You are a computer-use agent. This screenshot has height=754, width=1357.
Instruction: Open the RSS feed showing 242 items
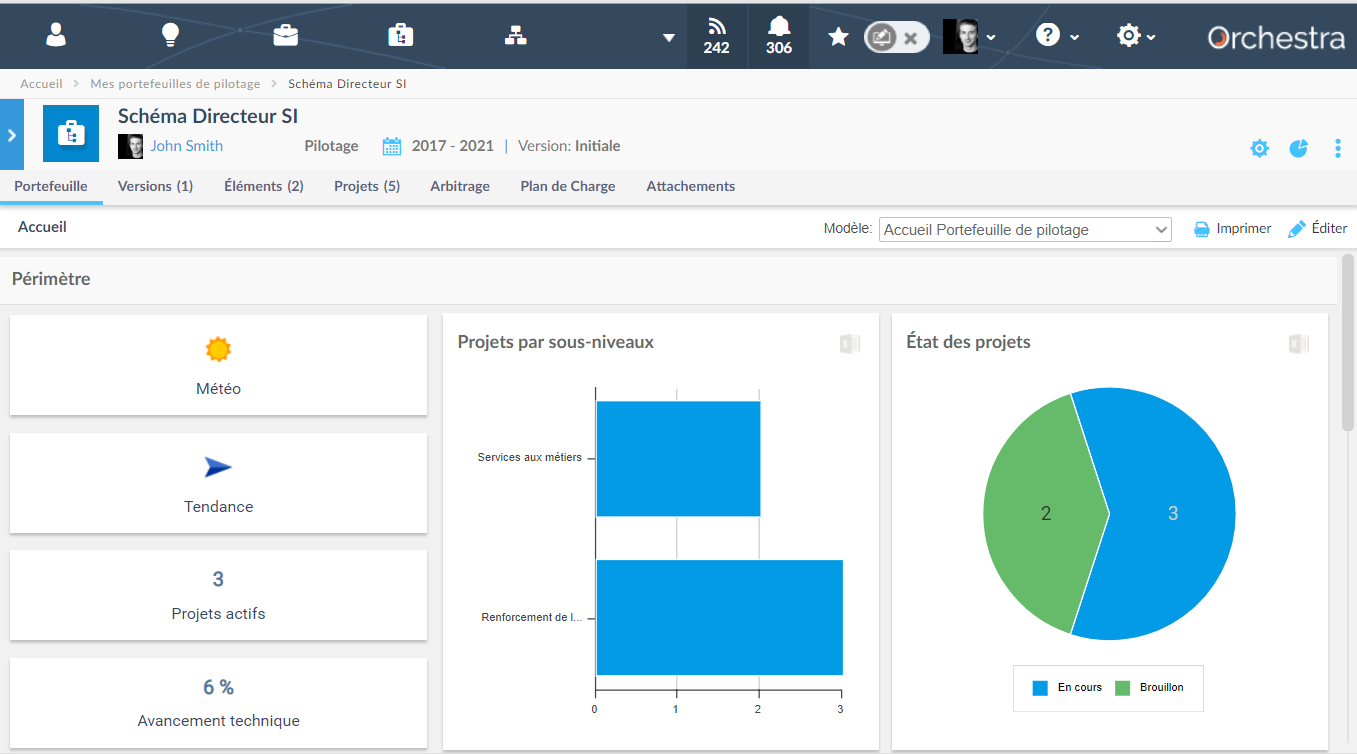click(716, 34)
